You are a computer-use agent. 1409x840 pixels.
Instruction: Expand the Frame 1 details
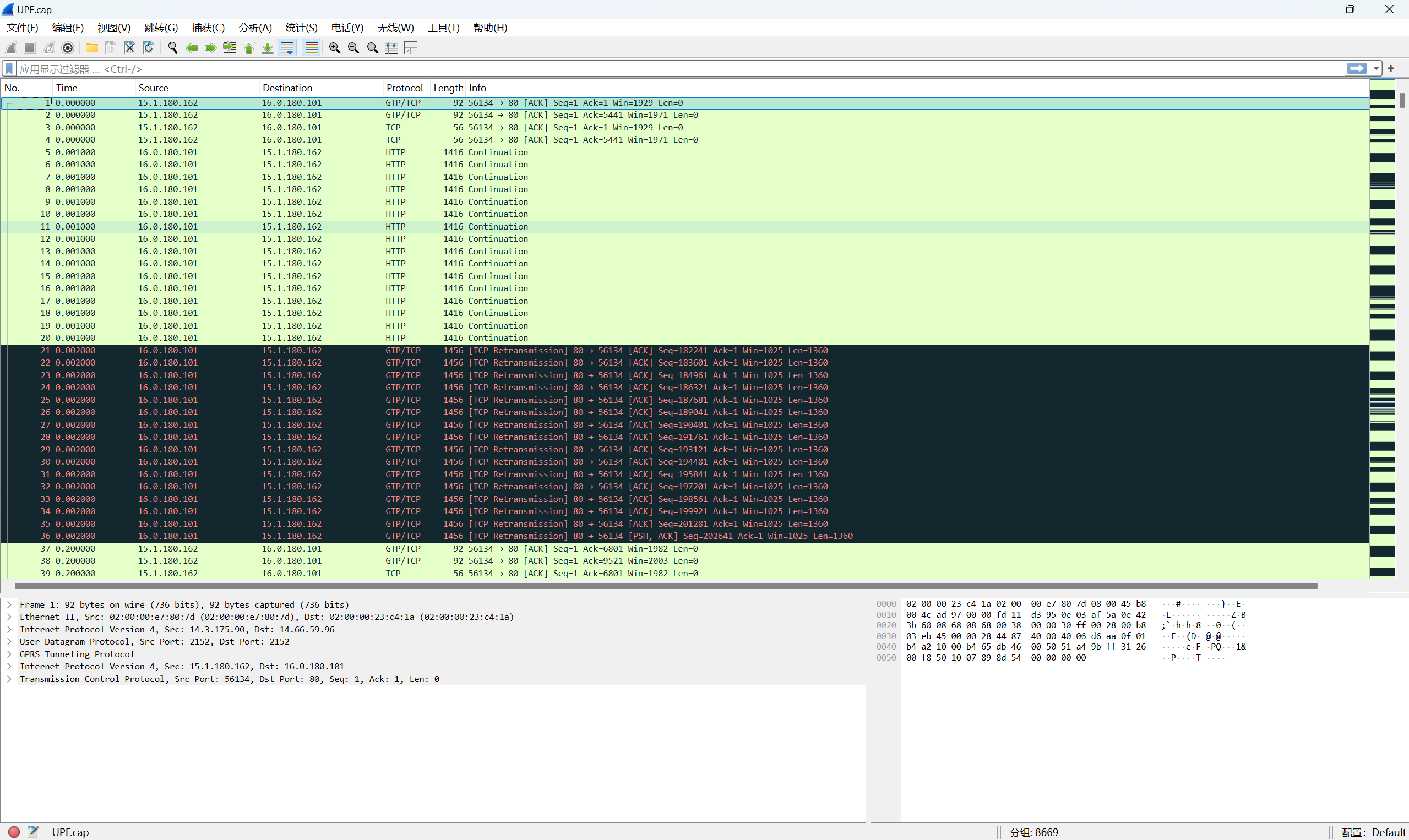[x=9, y=604]
